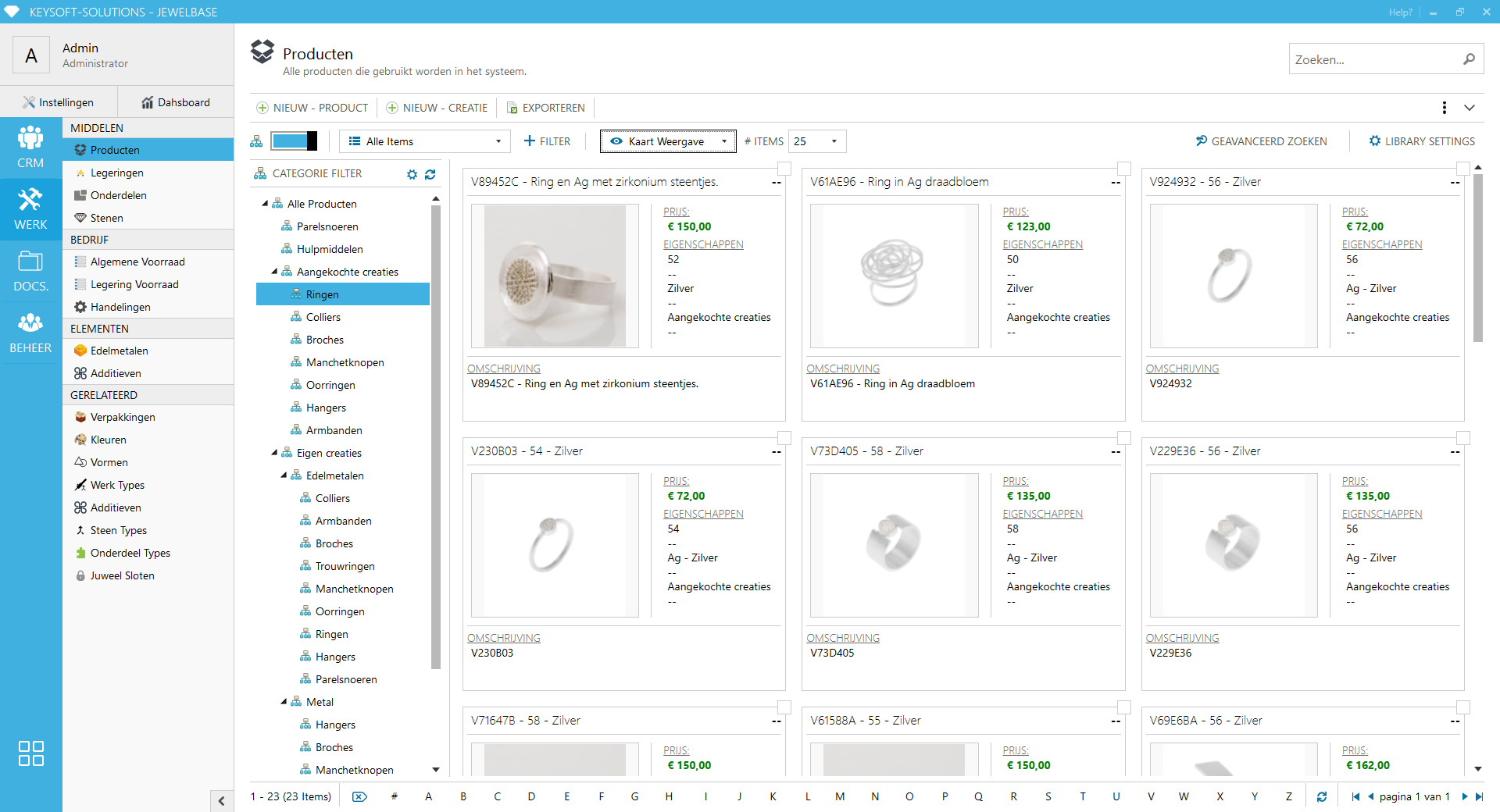Collapse the Edelmetalen tree node

[284, 475]
